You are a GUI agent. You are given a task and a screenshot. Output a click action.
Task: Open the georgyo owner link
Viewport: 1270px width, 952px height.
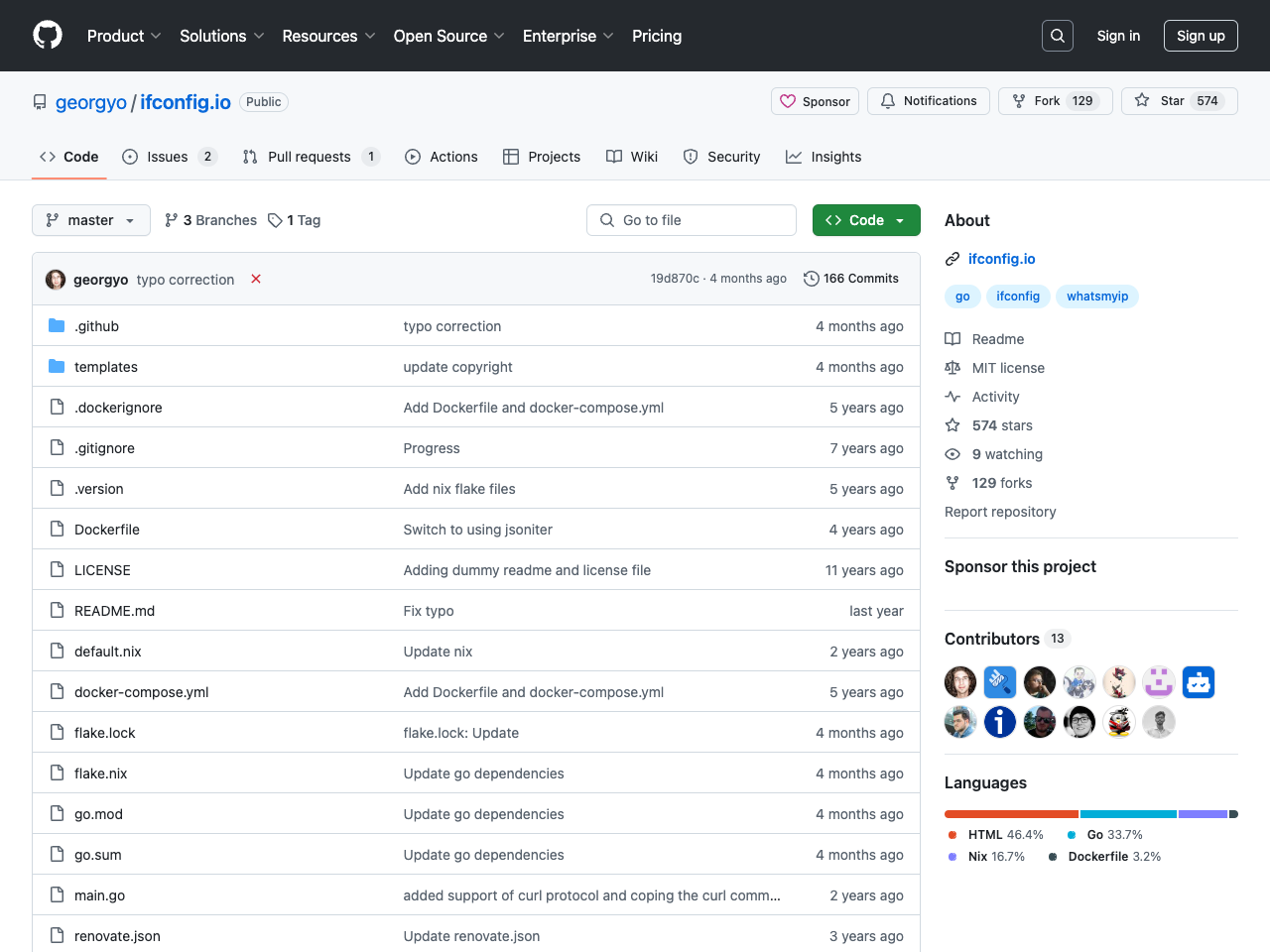(x=91, y=102)
